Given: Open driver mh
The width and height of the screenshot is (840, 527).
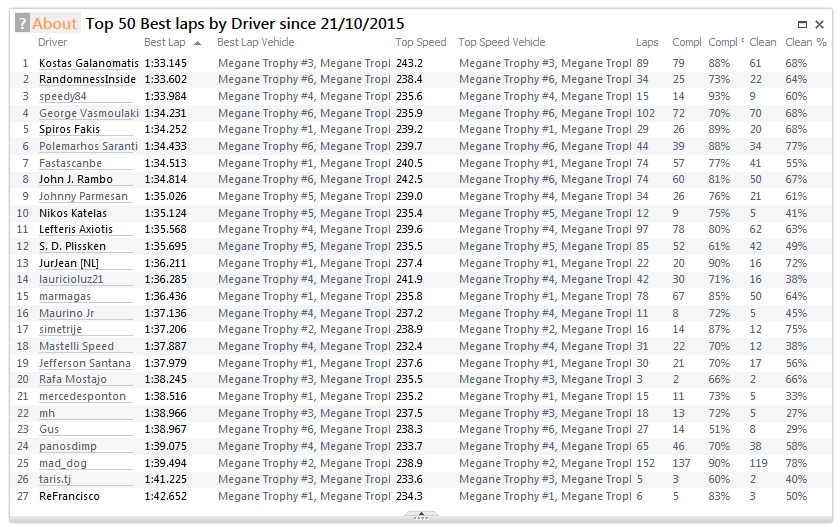Looking at the screenshot, I should pos(47,413).
